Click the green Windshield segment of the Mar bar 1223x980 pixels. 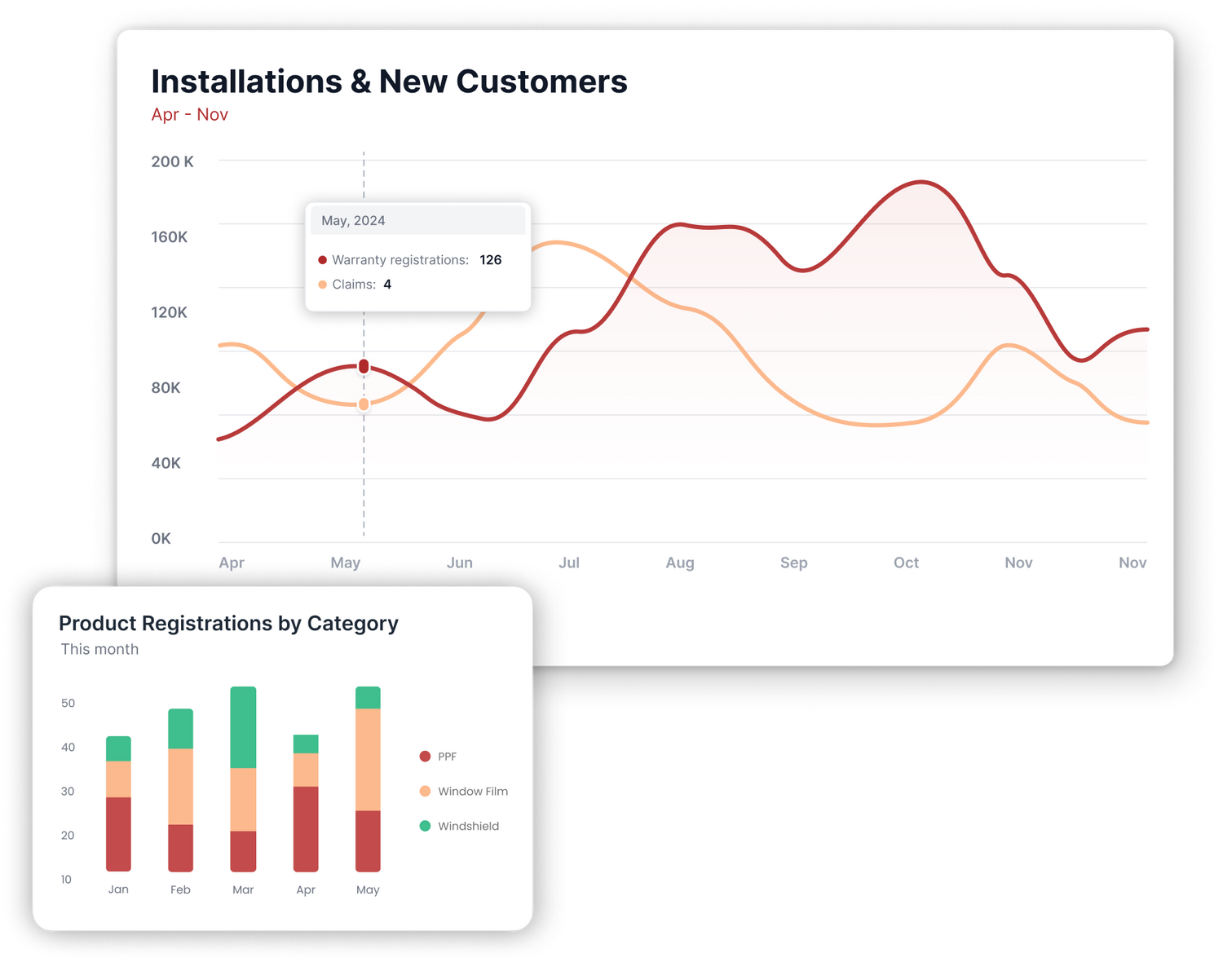243,727
